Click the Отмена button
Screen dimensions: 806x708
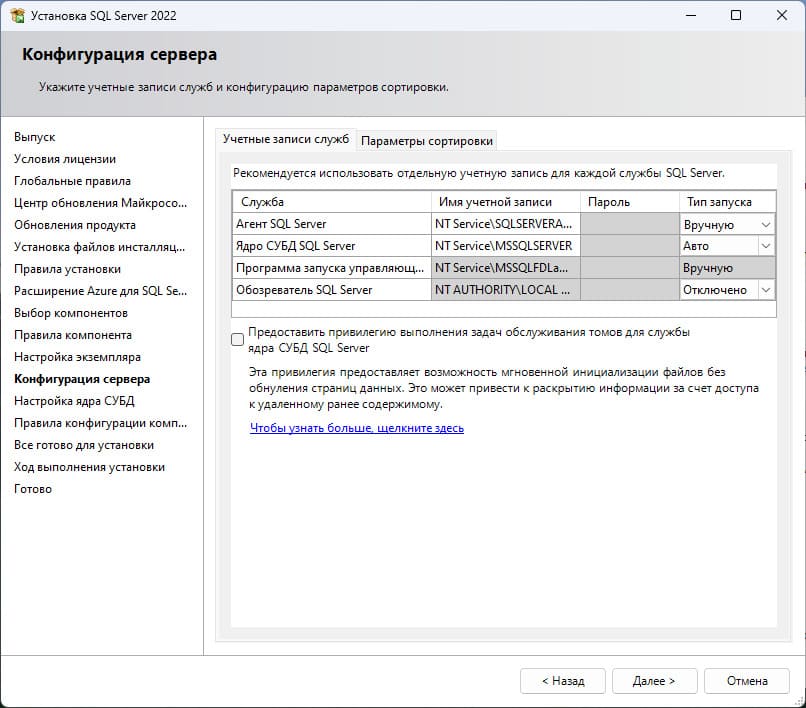pyautogui.click(x=747, y=681)
